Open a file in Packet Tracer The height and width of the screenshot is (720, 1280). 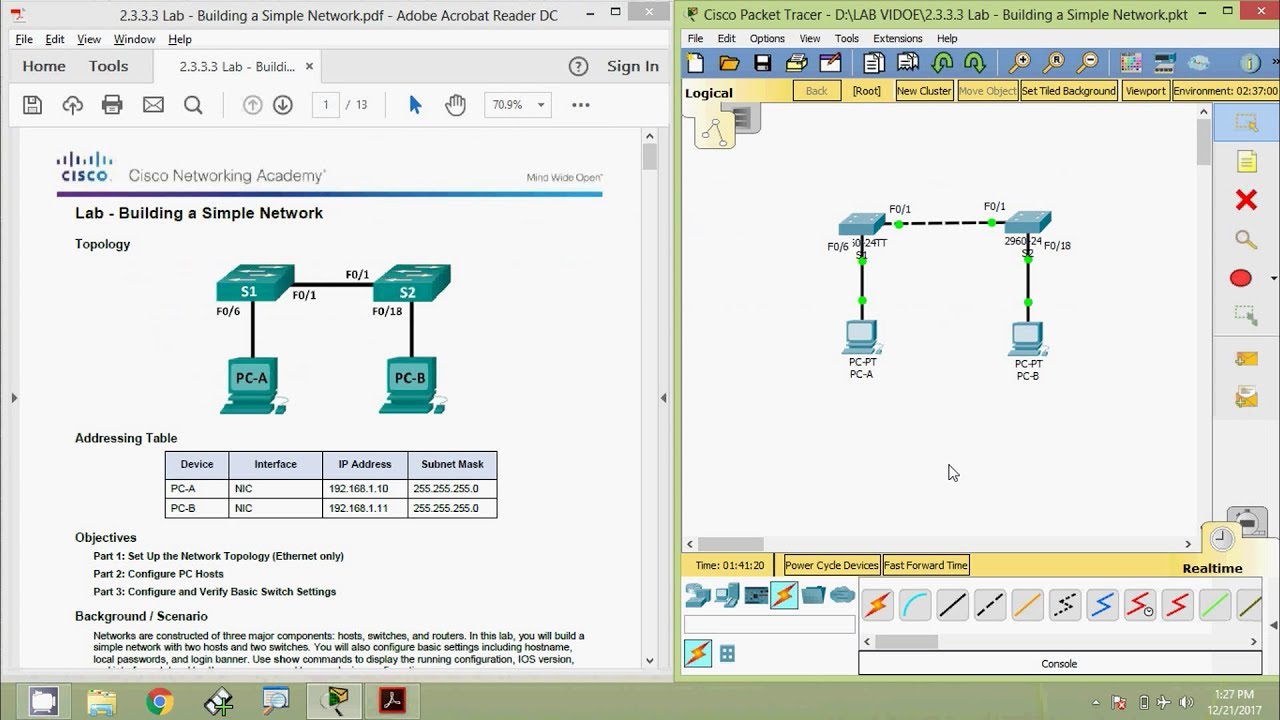click(729, 63)
